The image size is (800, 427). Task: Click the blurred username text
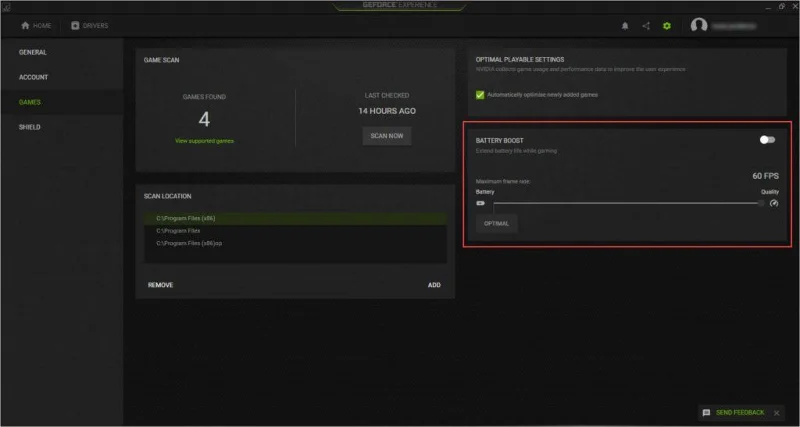(734, 26)
